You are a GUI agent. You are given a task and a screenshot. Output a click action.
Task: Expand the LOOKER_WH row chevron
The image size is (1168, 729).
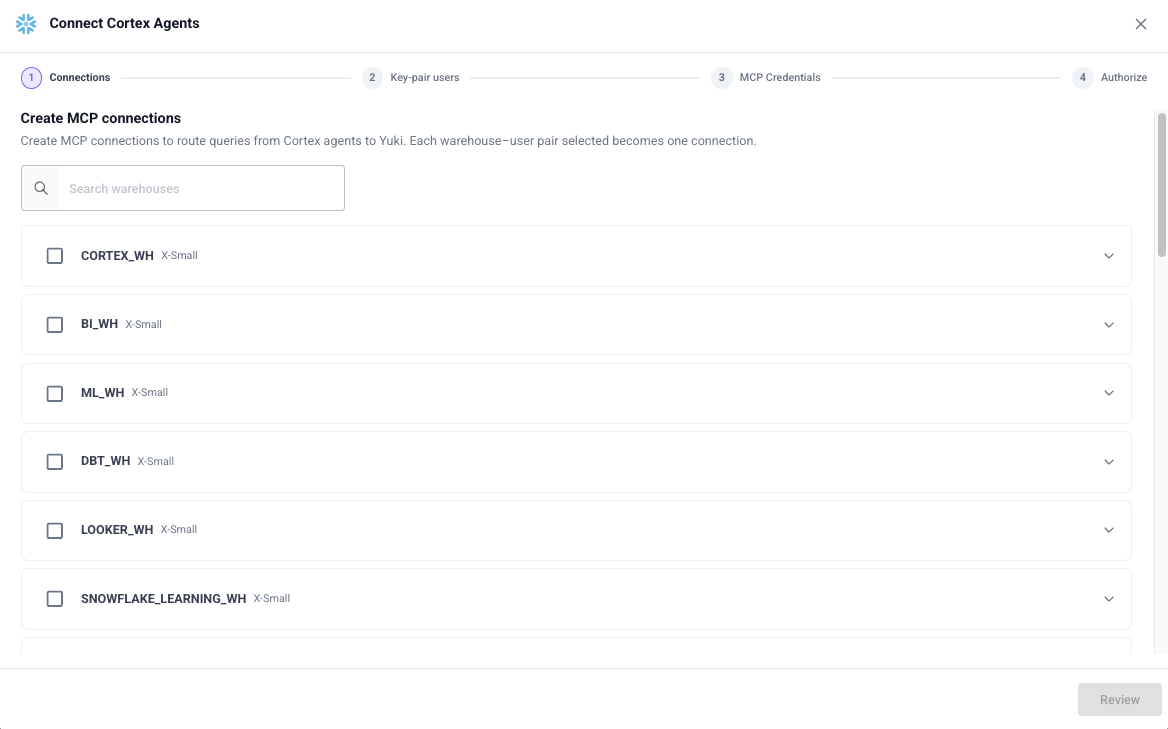point(1108,530)
